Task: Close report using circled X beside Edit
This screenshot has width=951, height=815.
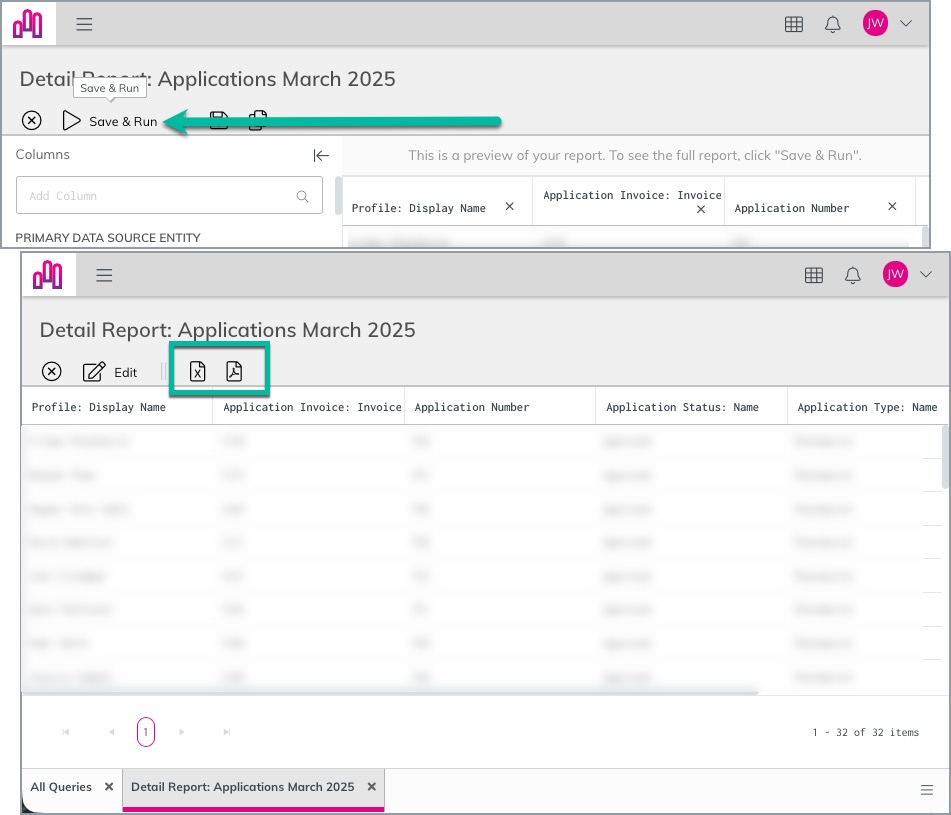Action: coord(52,371)
